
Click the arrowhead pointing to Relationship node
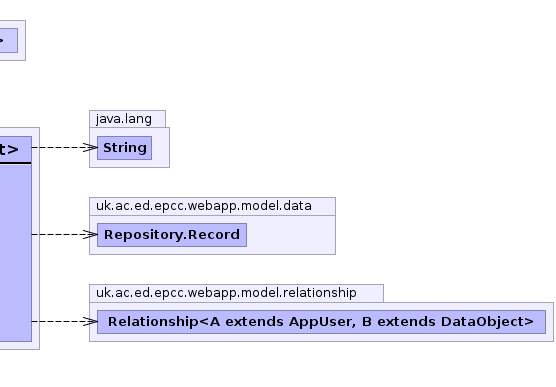(90, 321)
